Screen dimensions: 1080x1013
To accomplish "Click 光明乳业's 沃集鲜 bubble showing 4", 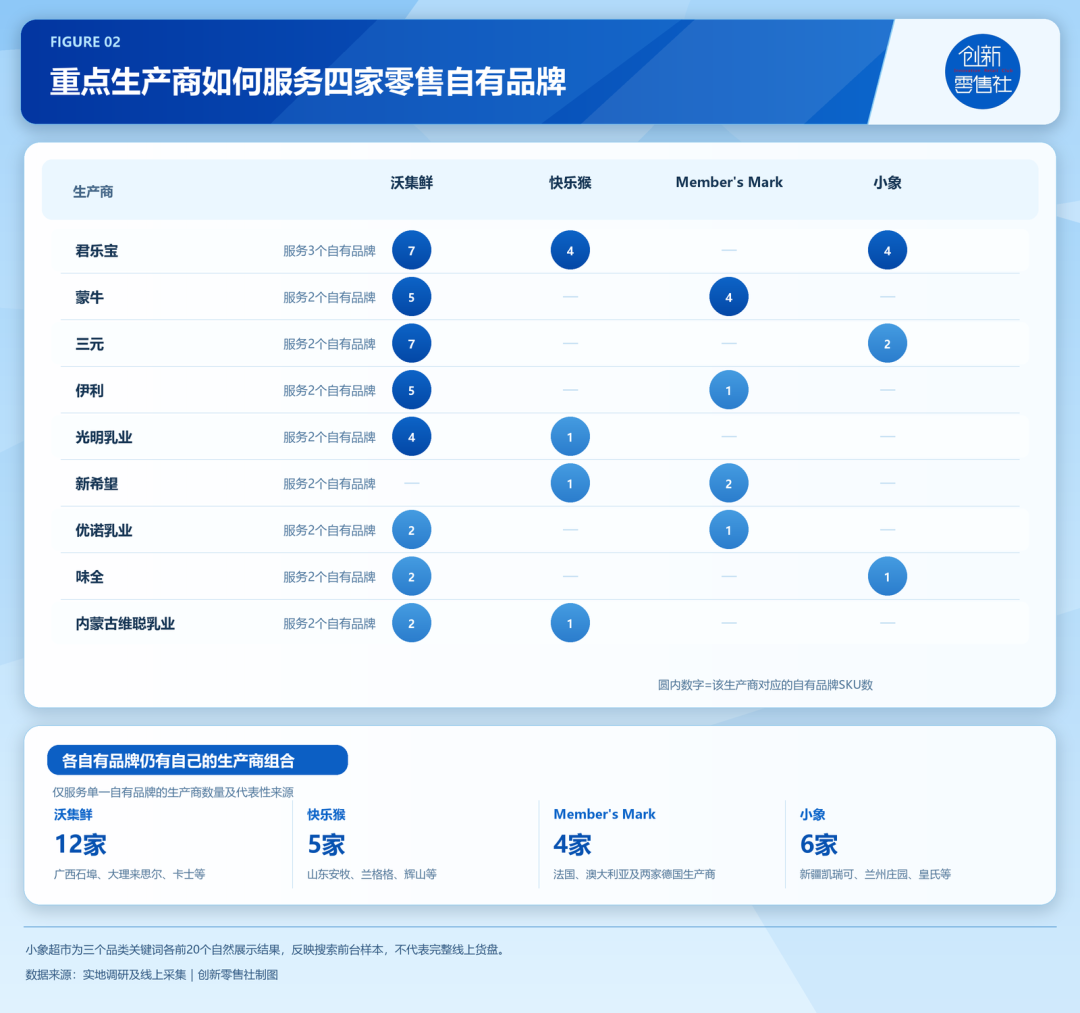I will coord(412,437).
